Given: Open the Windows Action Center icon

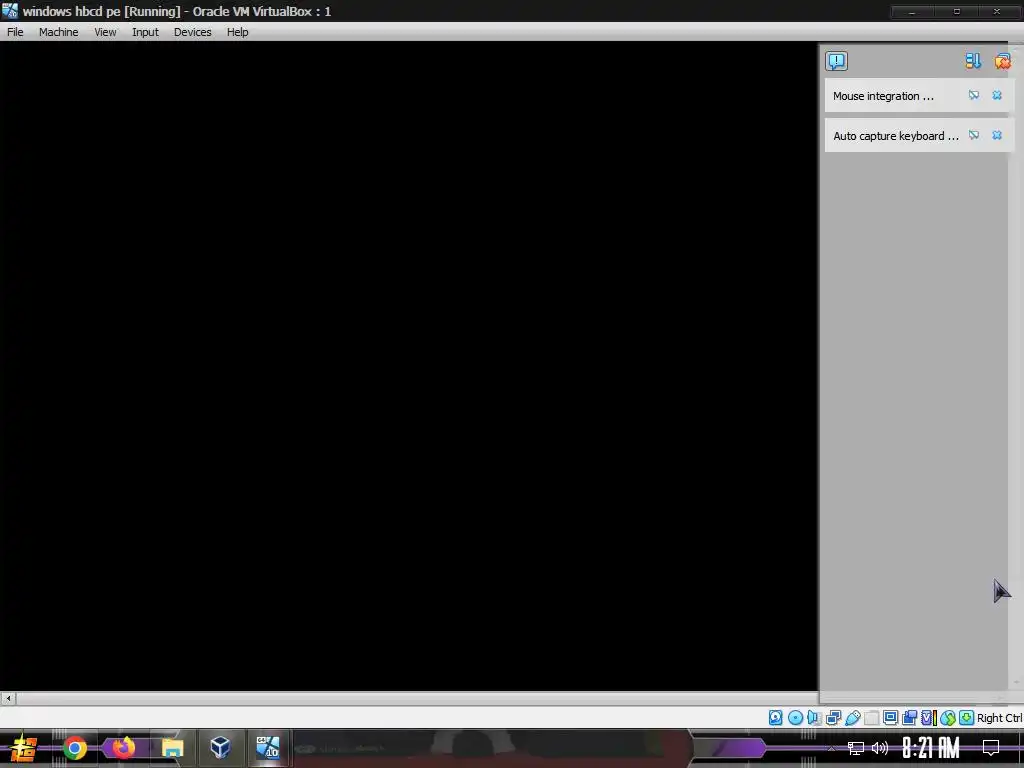Looking at the screenshot, I should coord(991,748).
